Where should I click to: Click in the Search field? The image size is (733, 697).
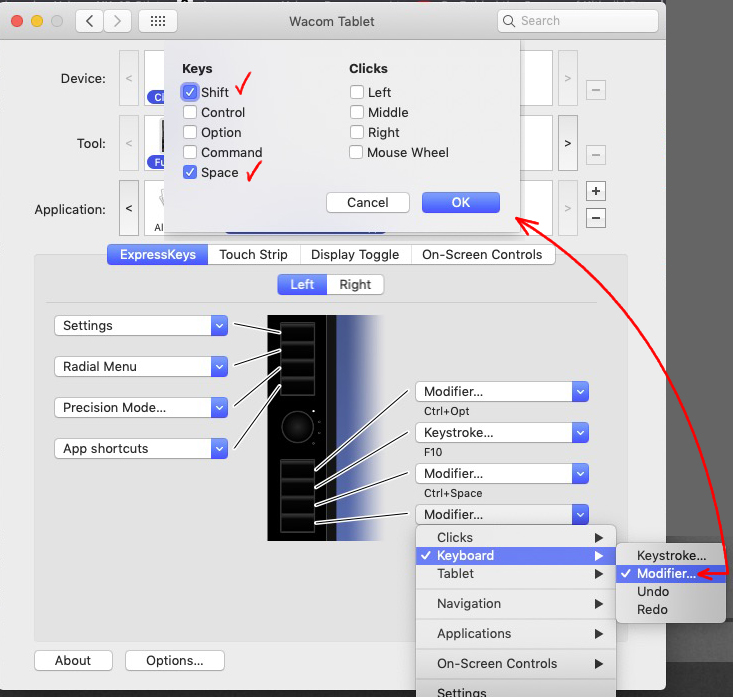pyautogui.click(x=578, y=21)
